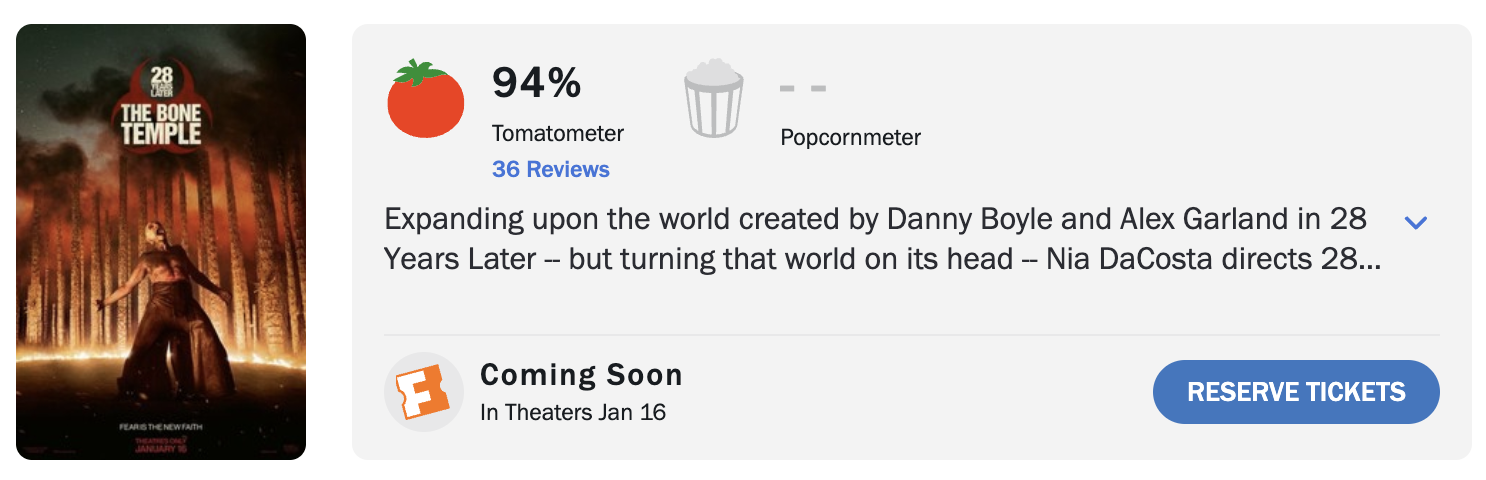Click the 94% Tomatometer score
This screenshot has height=480, width=1486.
coord(536,83)
